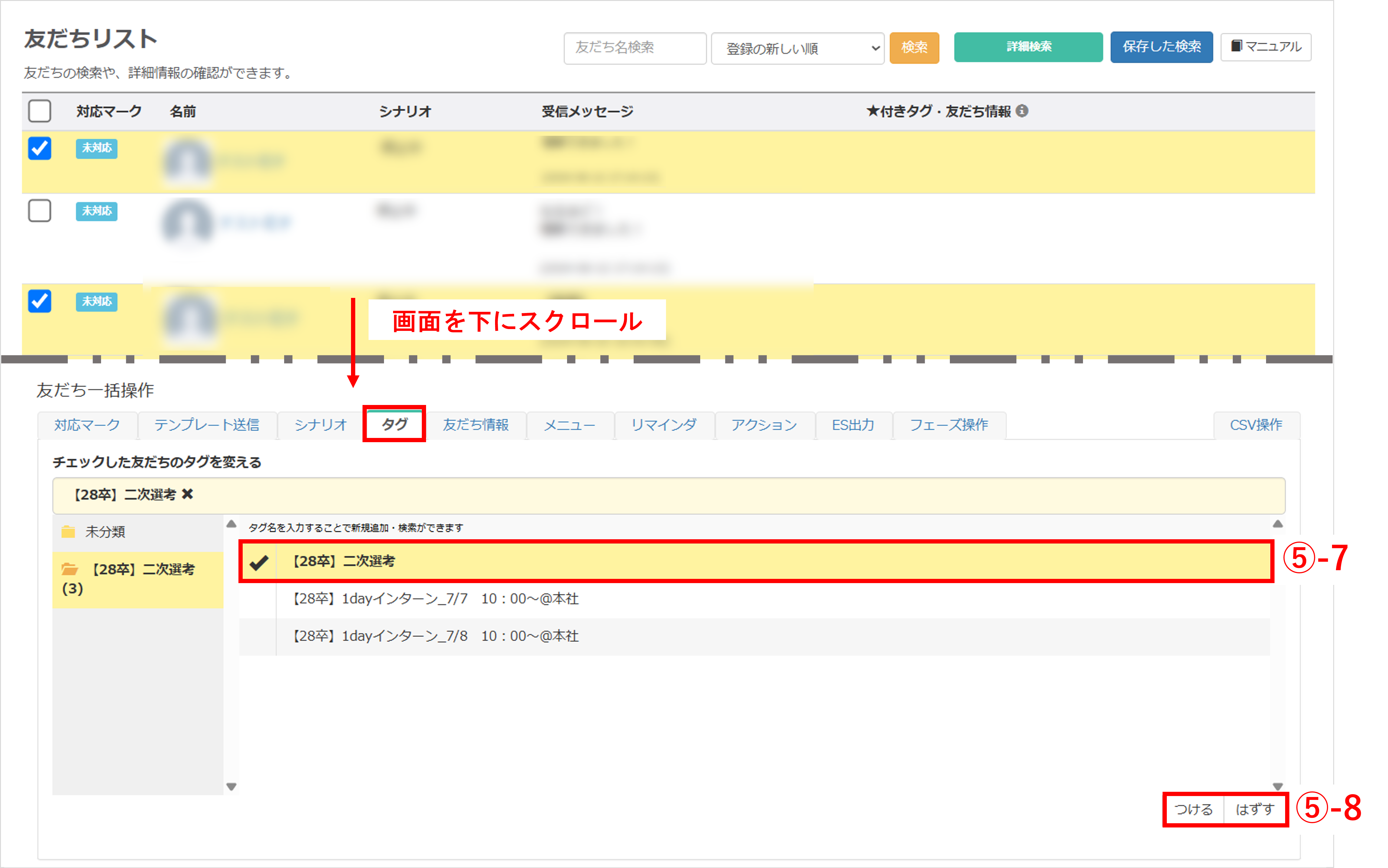Open the 未分類 folder

[x=104, y=532]
